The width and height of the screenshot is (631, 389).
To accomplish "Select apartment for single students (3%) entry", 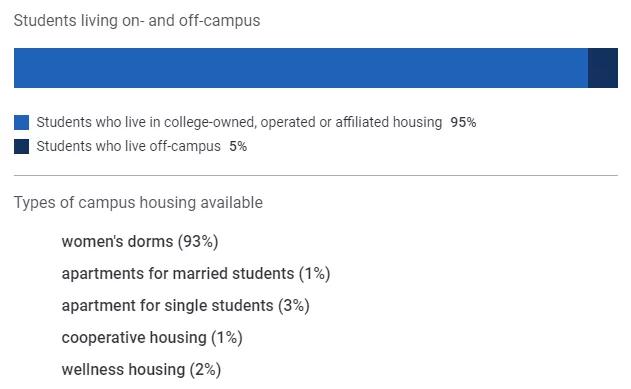I will [x=186, y=306].
